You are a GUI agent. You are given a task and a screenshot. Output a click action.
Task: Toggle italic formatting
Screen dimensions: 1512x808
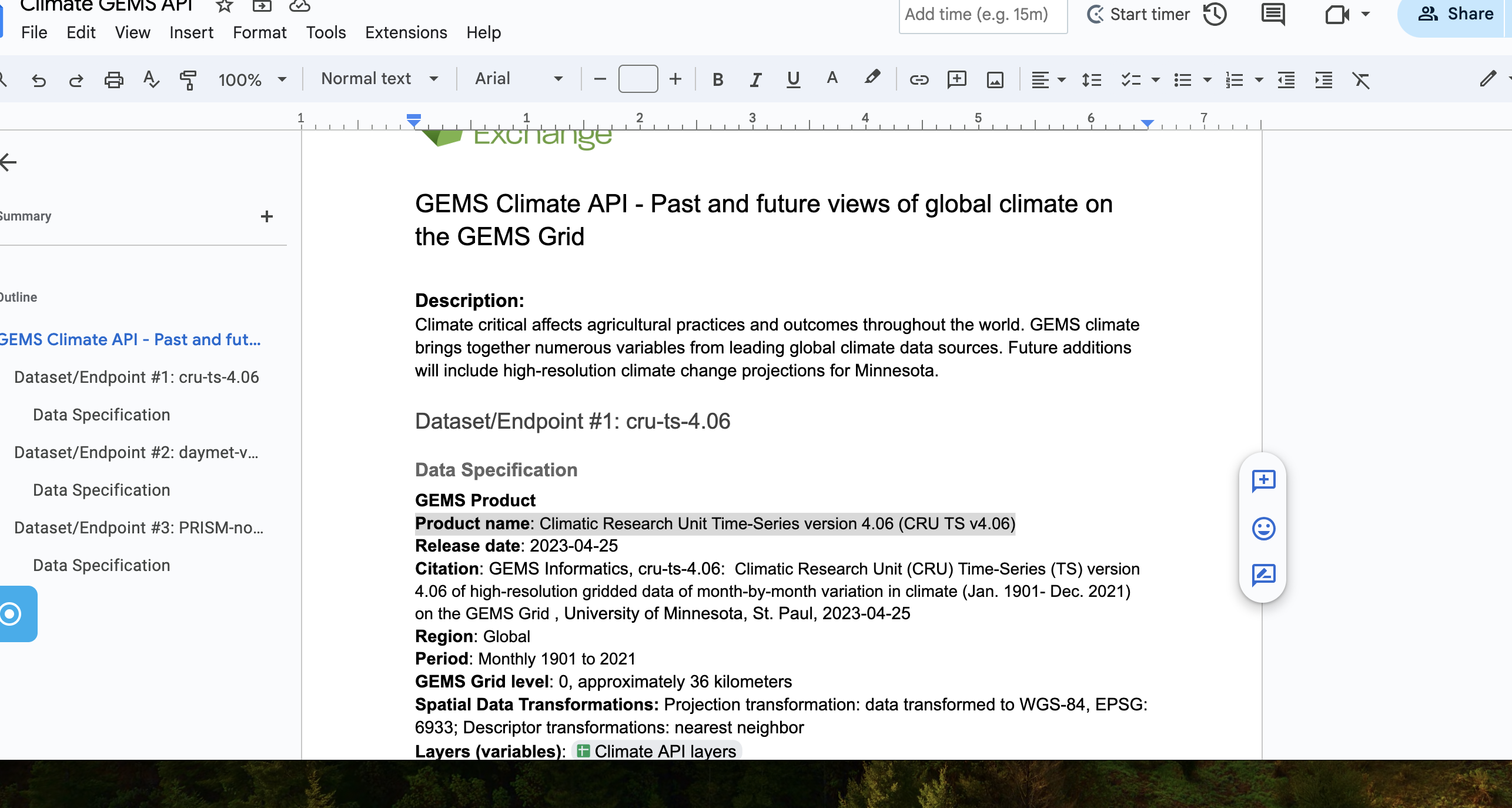point(755,79)
